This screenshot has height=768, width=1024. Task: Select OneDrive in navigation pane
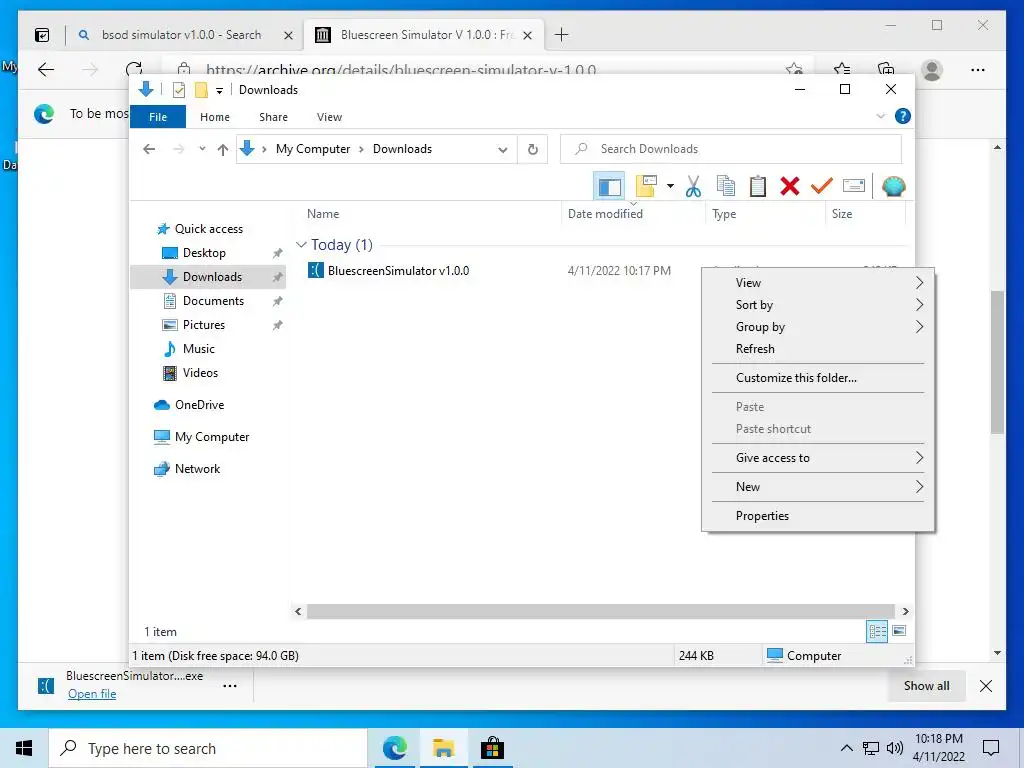[199, 405]
